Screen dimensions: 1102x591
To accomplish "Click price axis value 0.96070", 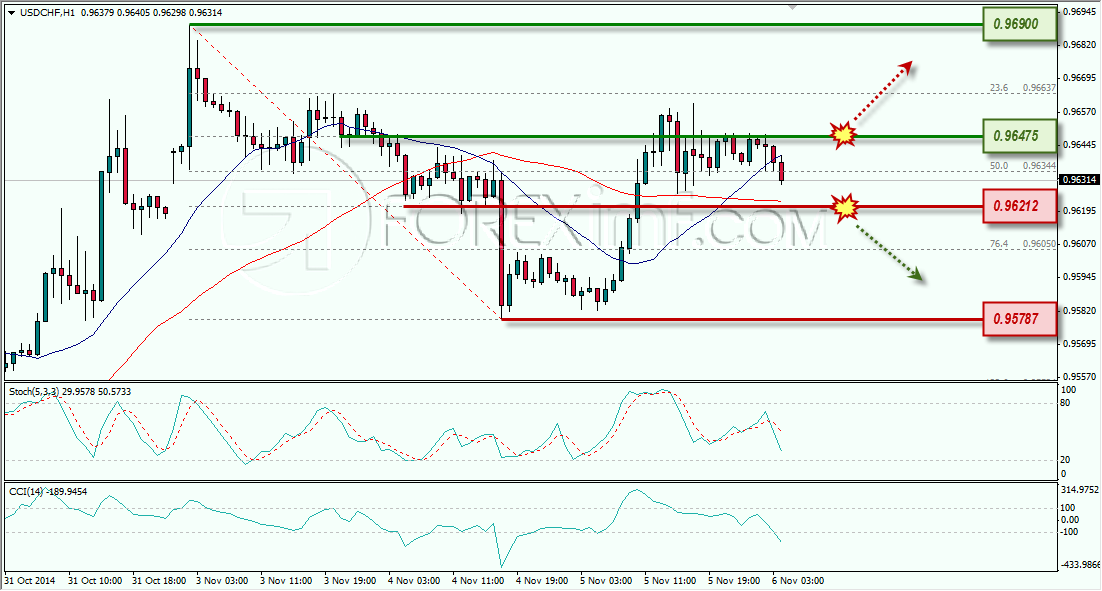I will pos(1080,244).
